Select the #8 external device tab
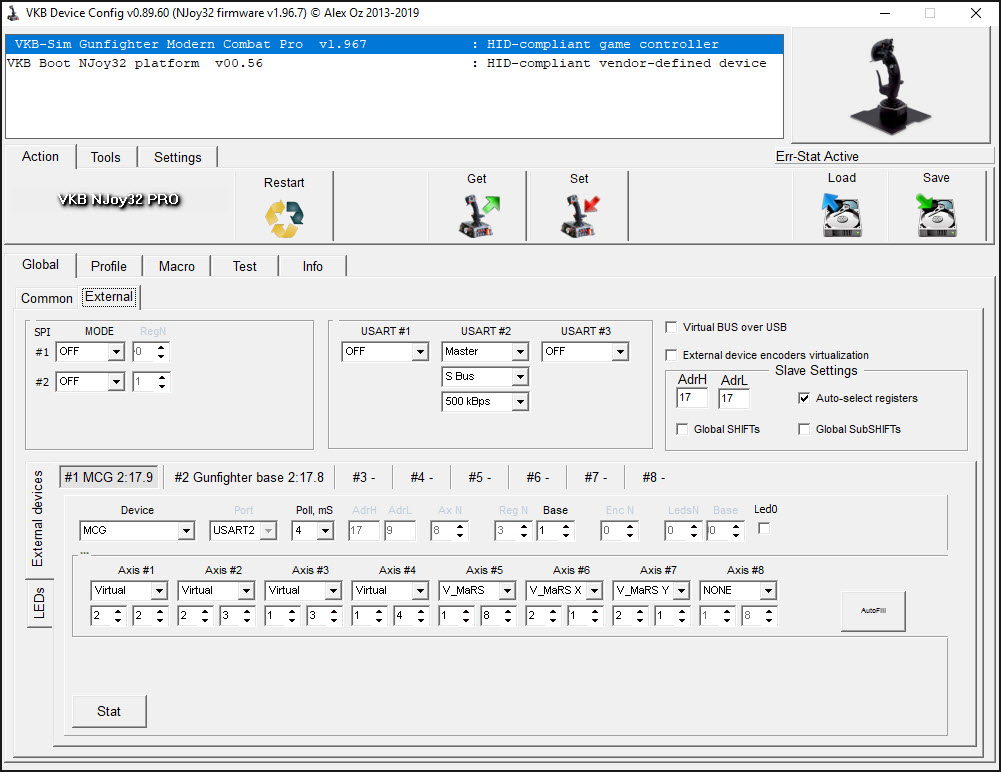Viewport: 1001px width, 772px height. [x=654, y=478]
